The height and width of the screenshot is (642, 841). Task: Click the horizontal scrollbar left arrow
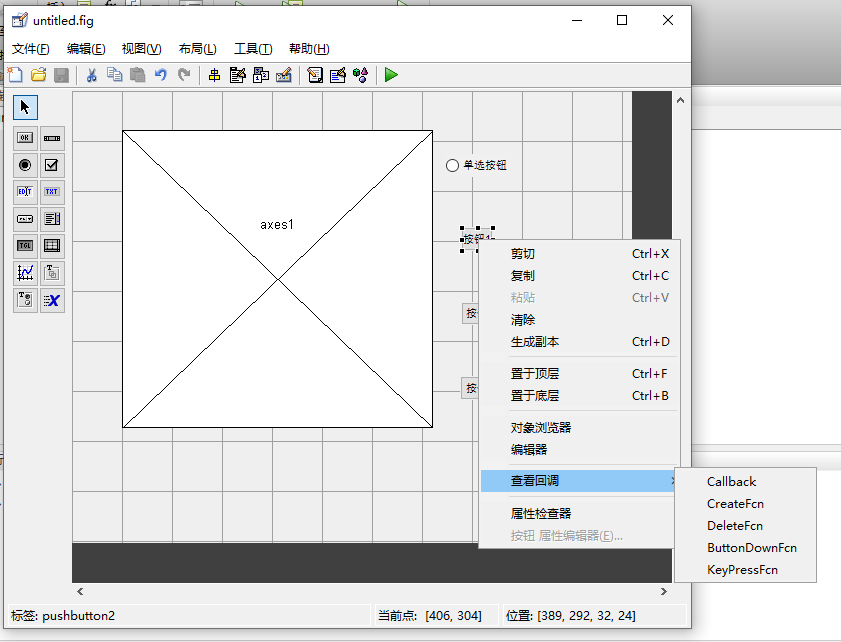80,592
